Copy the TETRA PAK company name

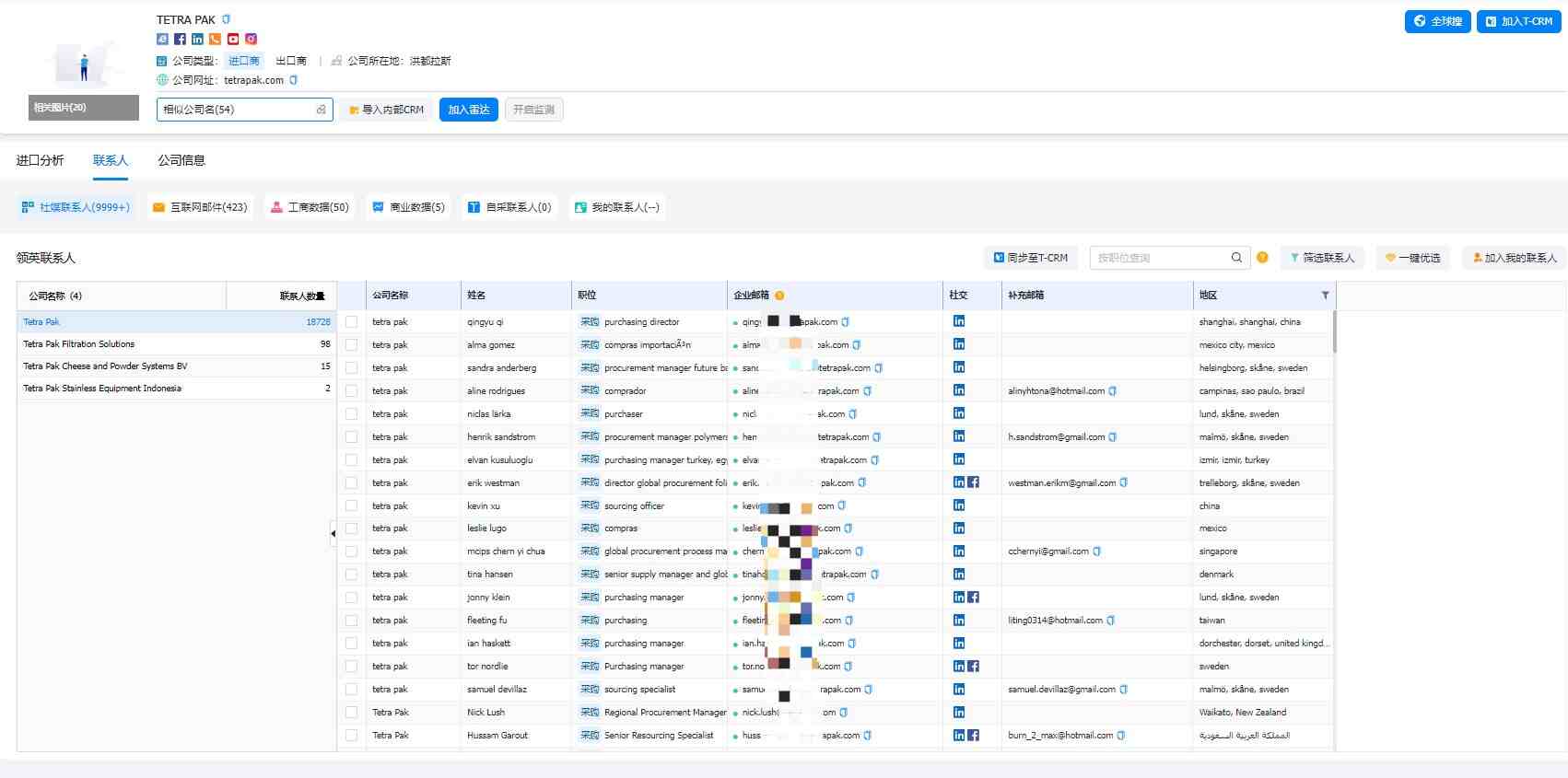(227, 19)
